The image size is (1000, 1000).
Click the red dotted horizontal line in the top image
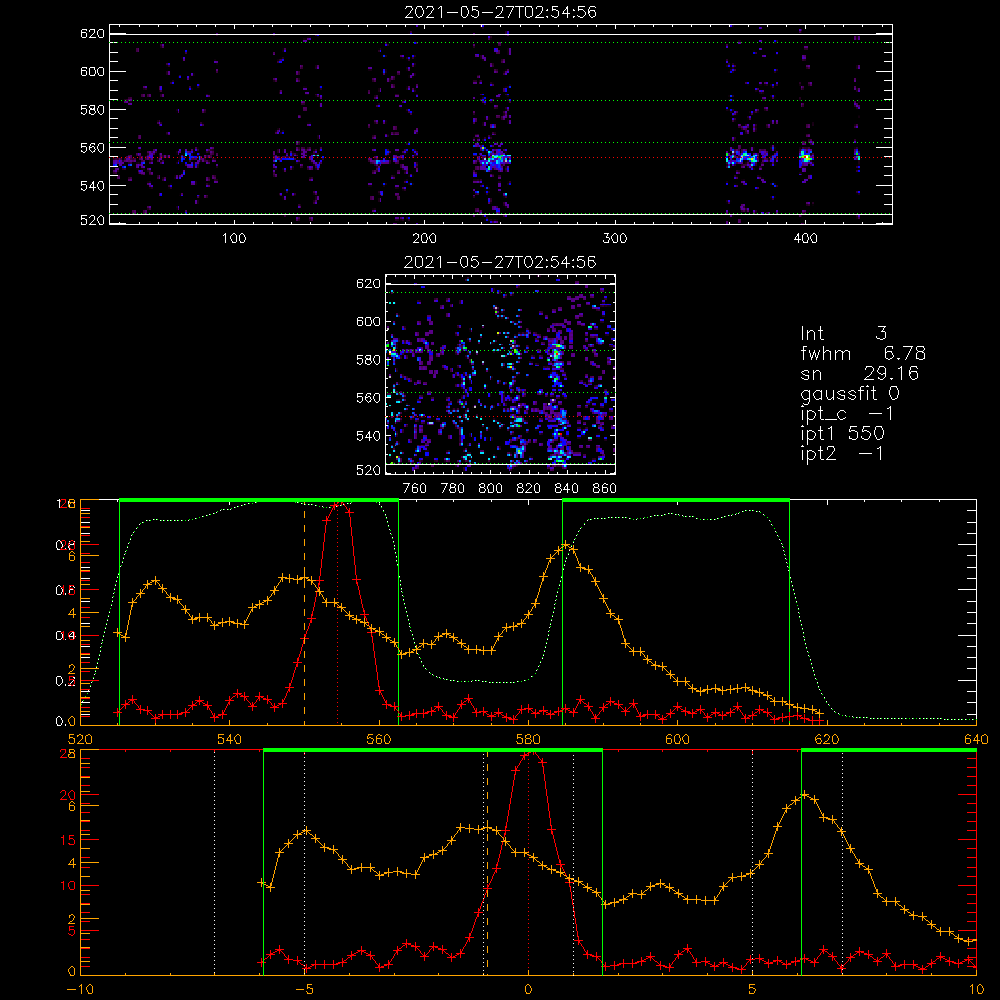click(501, 157)
